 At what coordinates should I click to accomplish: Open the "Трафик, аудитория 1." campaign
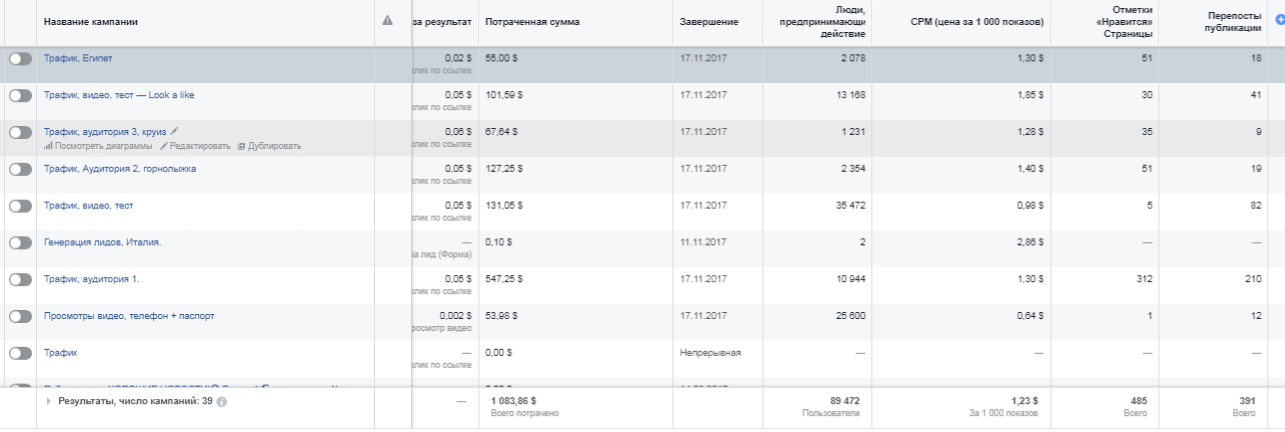(91, 279)
